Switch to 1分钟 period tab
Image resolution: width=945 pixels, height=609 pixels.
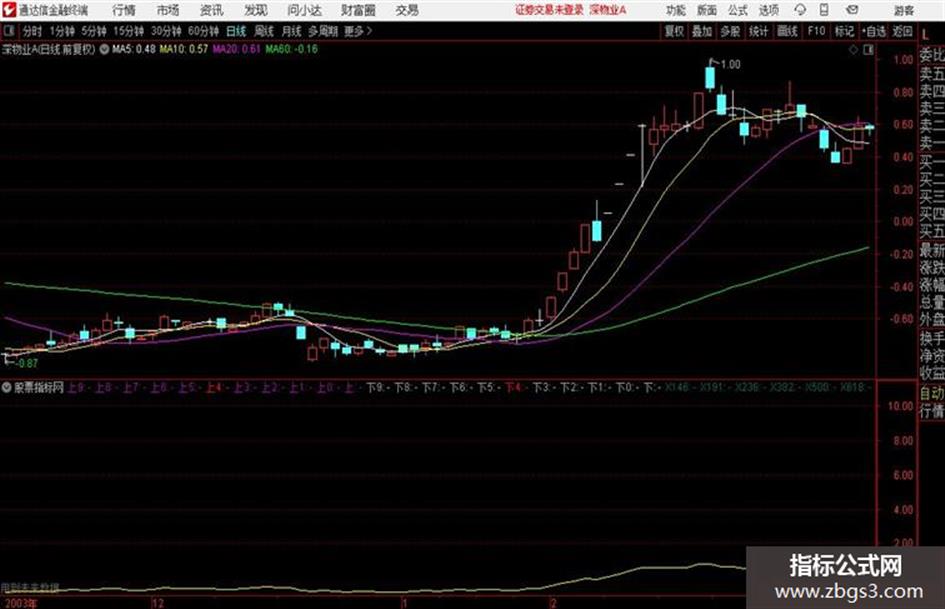click(61, 31)
